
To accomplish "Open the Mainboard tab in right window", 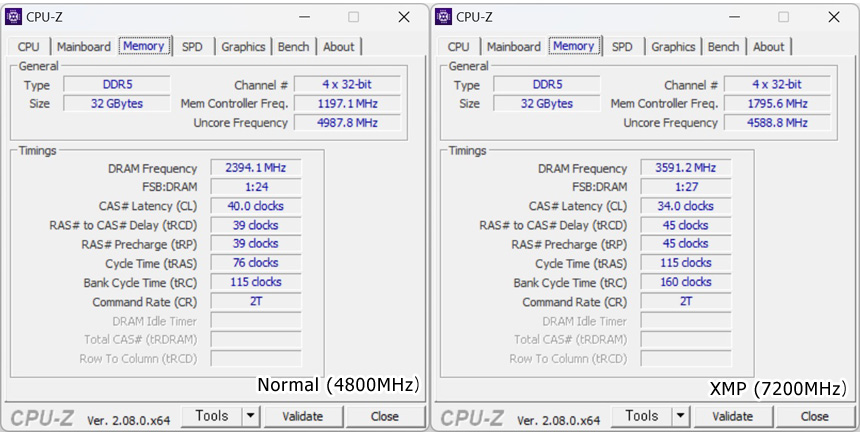I will point(514,47).
